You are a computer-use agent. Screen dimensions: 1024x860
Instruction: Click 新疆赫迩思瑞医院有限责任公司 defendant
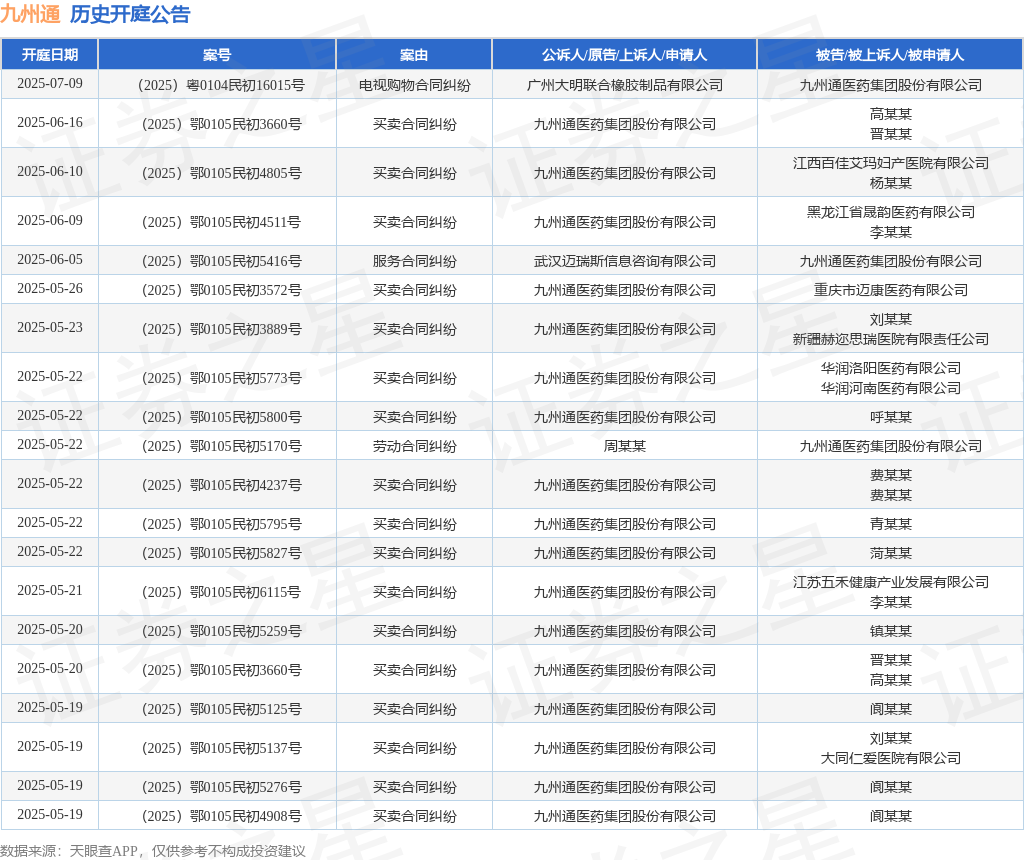[891, 340]
